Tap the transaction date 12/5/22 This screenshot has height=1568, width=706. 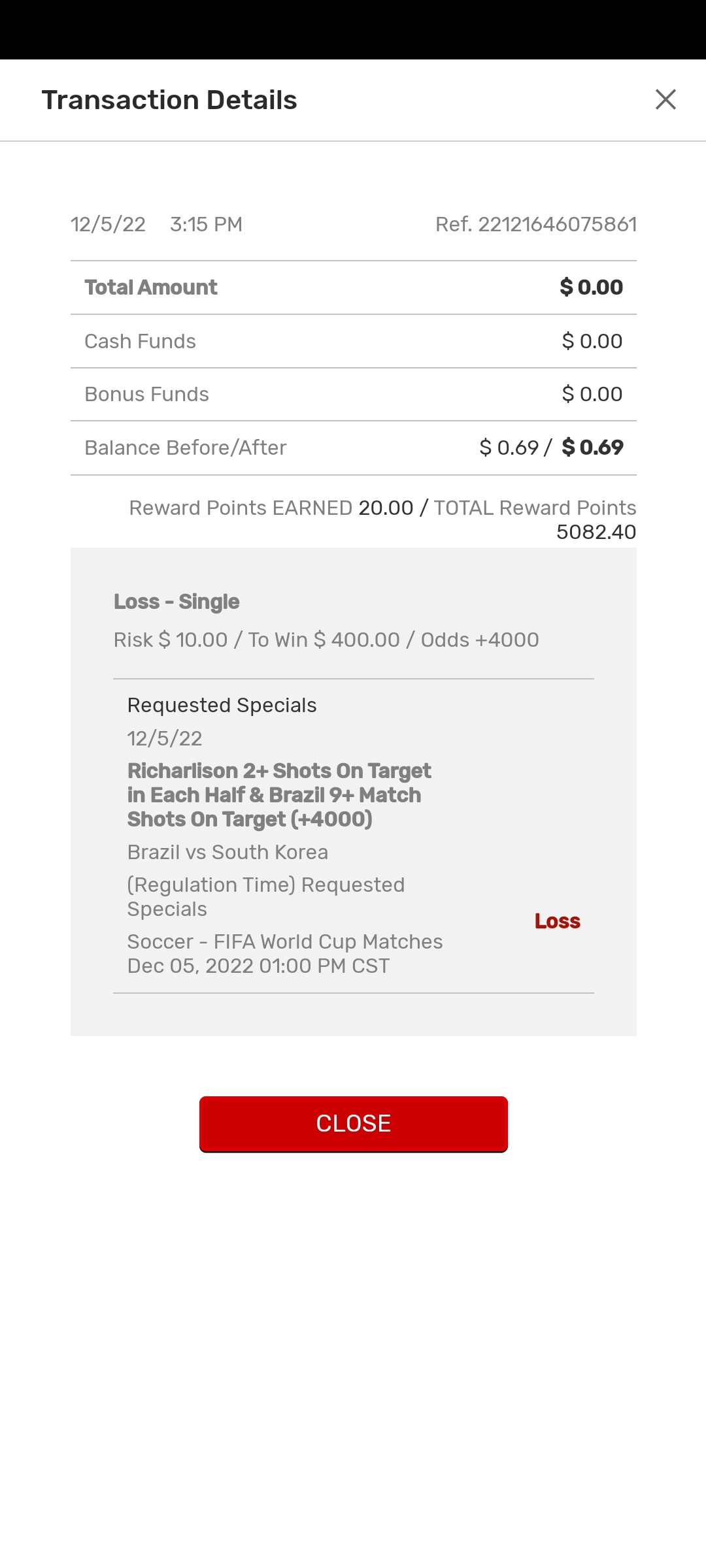click(108, 224)
